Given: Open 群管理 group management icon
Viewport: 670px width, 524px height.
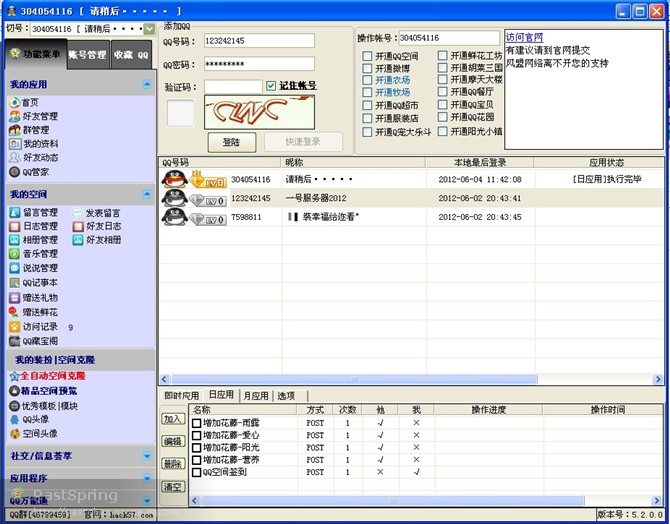Looking at the screenshot, I should click(15, 130).
